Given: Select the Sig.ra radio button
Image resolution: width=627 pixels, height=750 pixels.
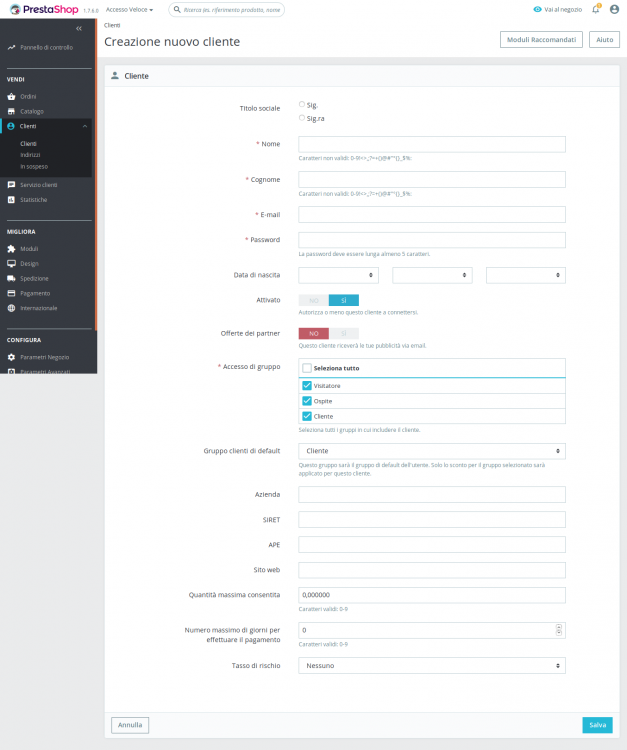Looking at the screenshot, I should (302, 118).
